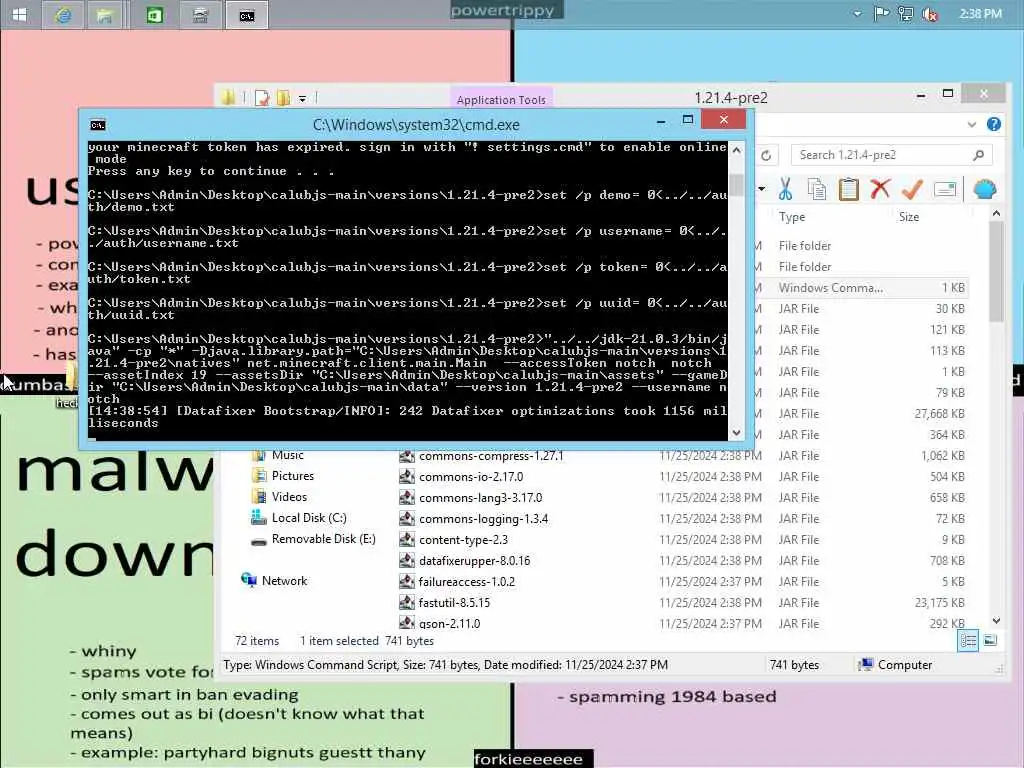Click the cmd.exe taskbar button
Image resolution: width=1024 pixels, height=768 pixels.
247,15
